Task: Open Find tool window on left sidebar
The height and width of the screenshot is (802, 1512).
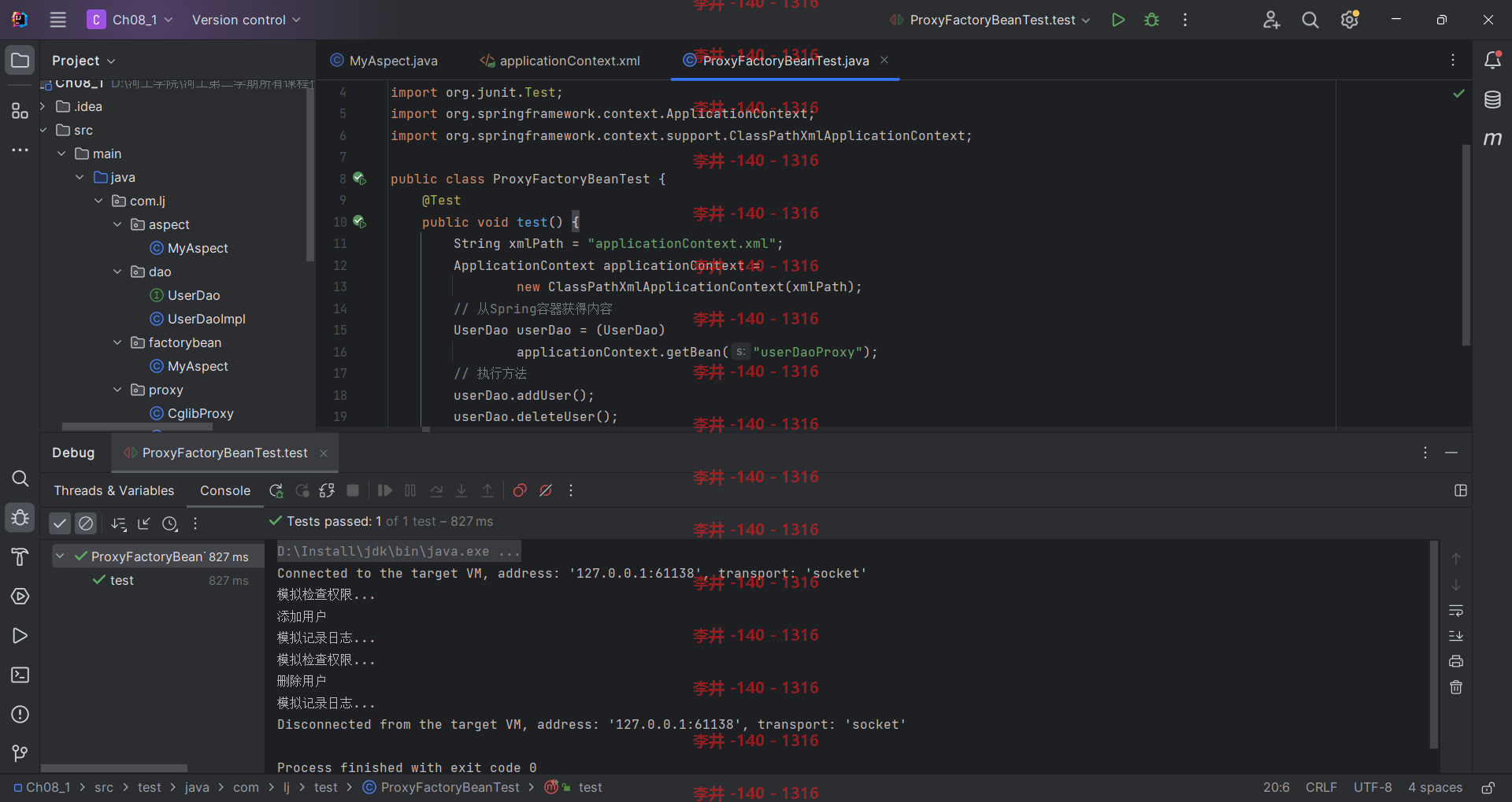Action: 20,479
